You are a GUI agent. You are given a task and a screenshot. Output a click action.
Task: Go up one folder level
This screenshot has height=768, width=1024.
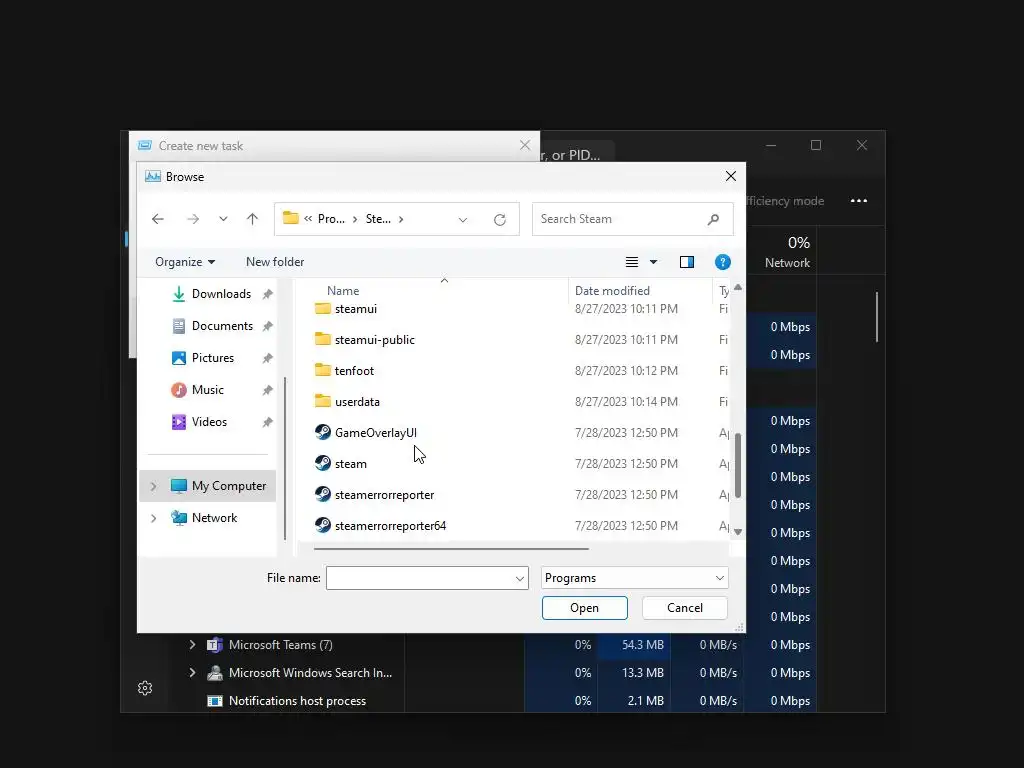click(x=253, y=219)
